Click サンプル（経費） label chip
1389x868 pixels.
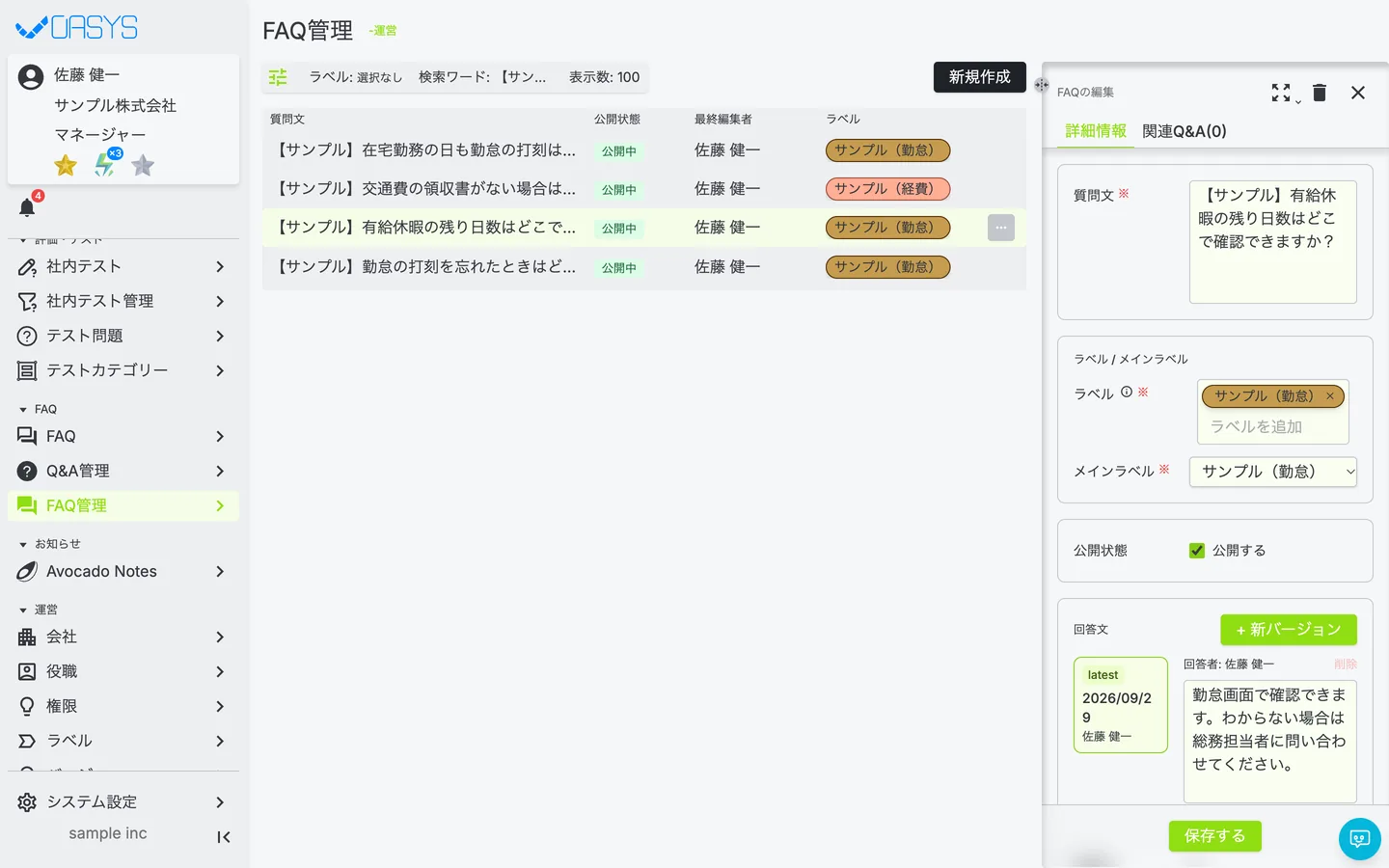(x=888, y=189)
